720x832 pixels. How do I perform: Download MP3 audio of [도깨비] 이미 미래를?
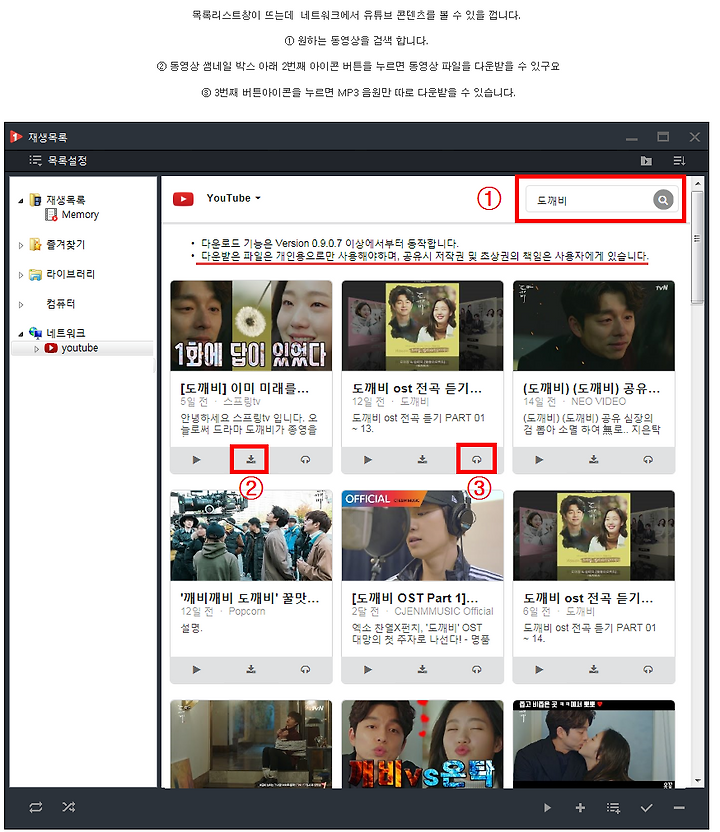[305, 460]
